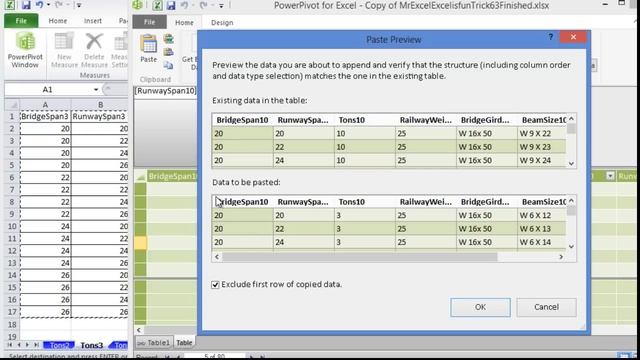Click OK in Paste Preview
The width and height of the screenshot is (640, 360).
480,307
